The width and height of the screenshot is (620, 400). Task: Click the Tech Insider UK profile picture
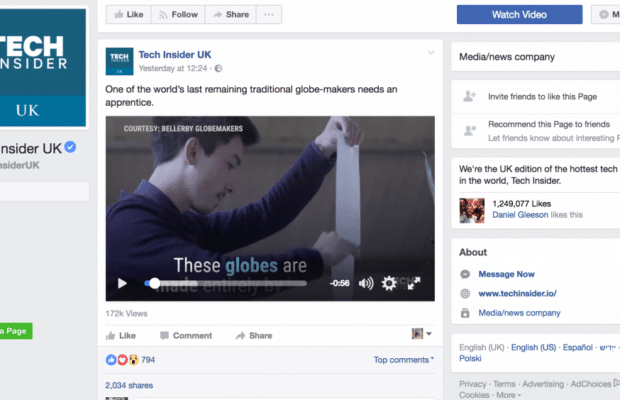tap(43, 67)
